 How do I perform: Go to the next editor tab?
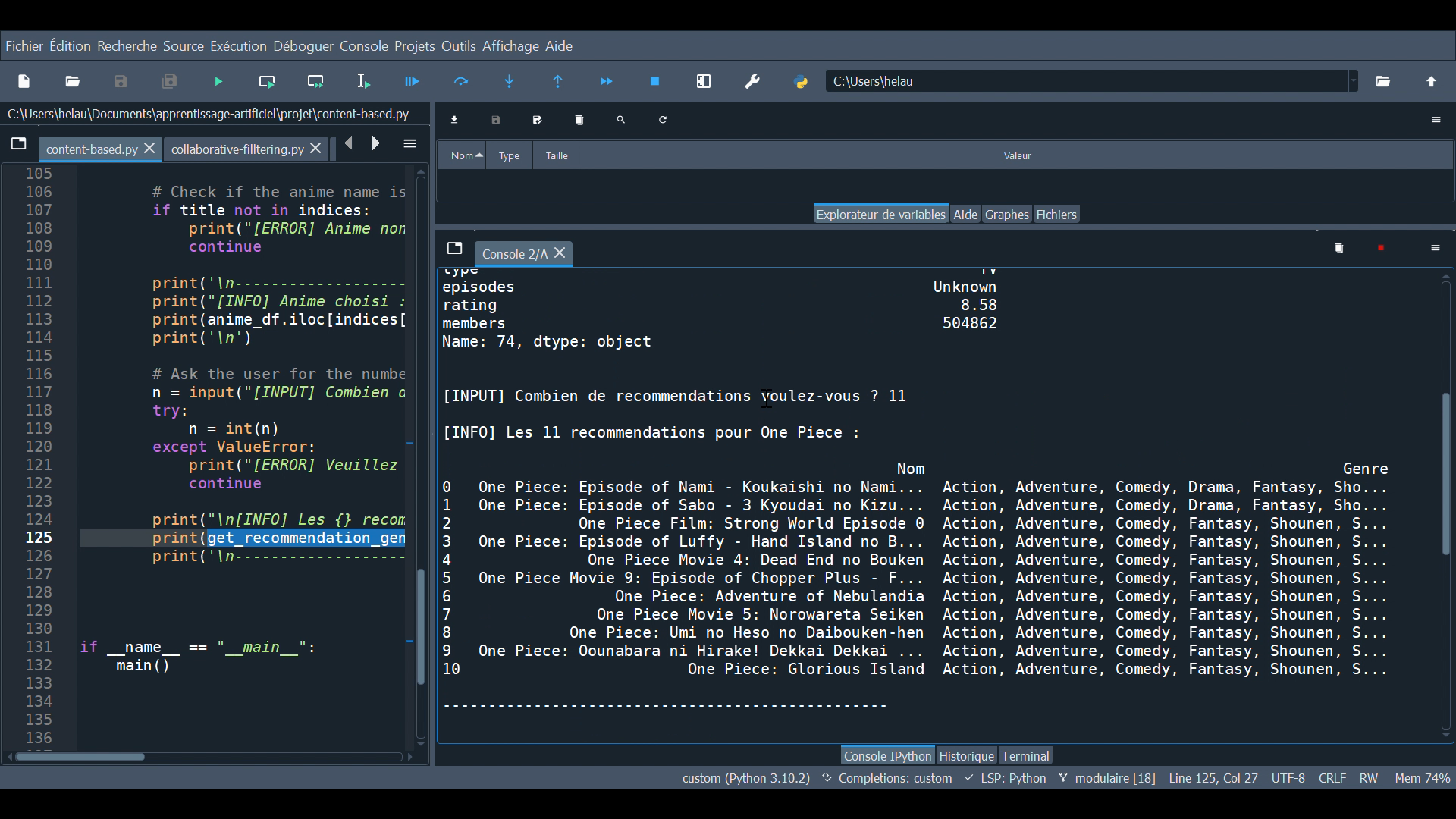tap(376, 143)
